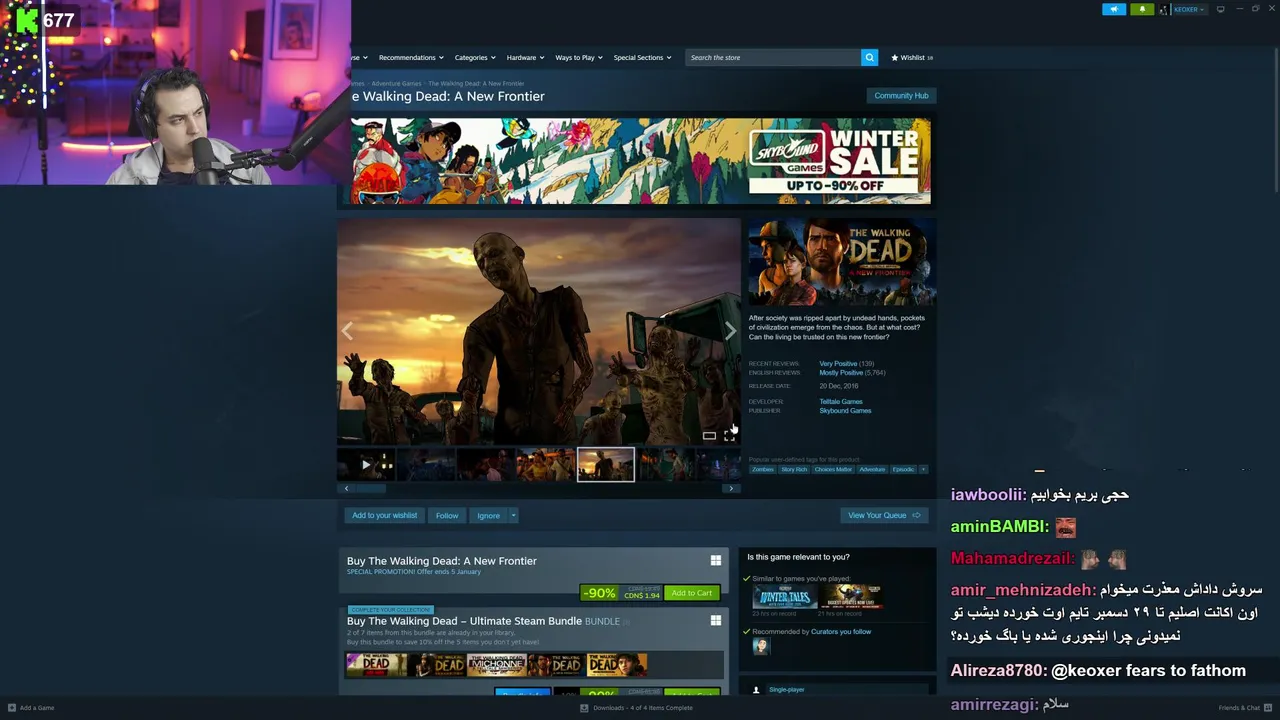Expand the Recommendations menu
This screenshot has height=720, width=1280.
tap(410, 57)
